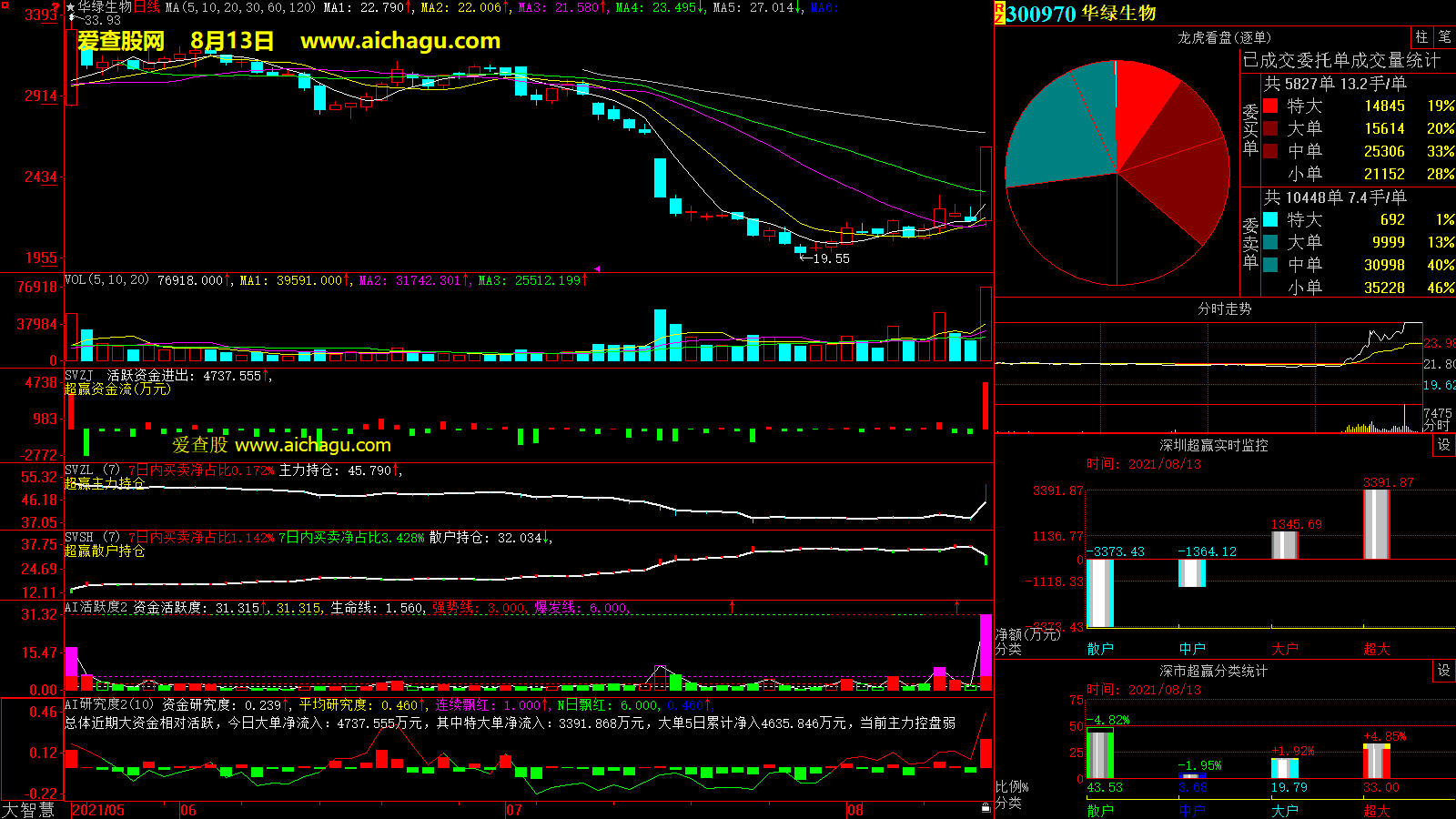Switch pie view to 柱 bar mode
The image size is (1456, 819).
coord(1421,37)
